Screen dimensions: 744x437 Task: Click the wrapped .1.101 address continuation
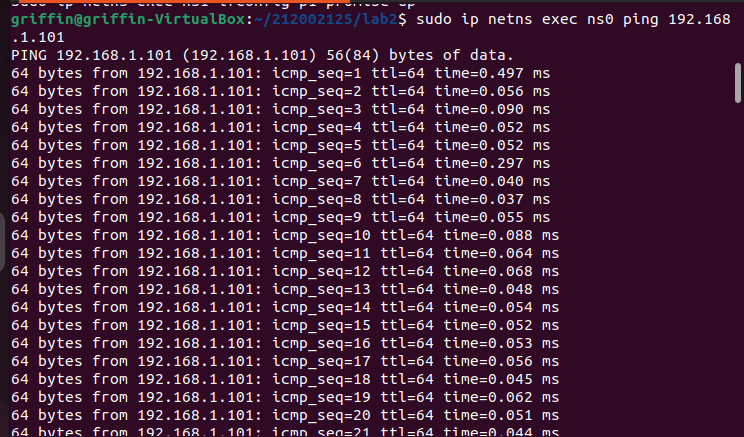pos(38,37)
